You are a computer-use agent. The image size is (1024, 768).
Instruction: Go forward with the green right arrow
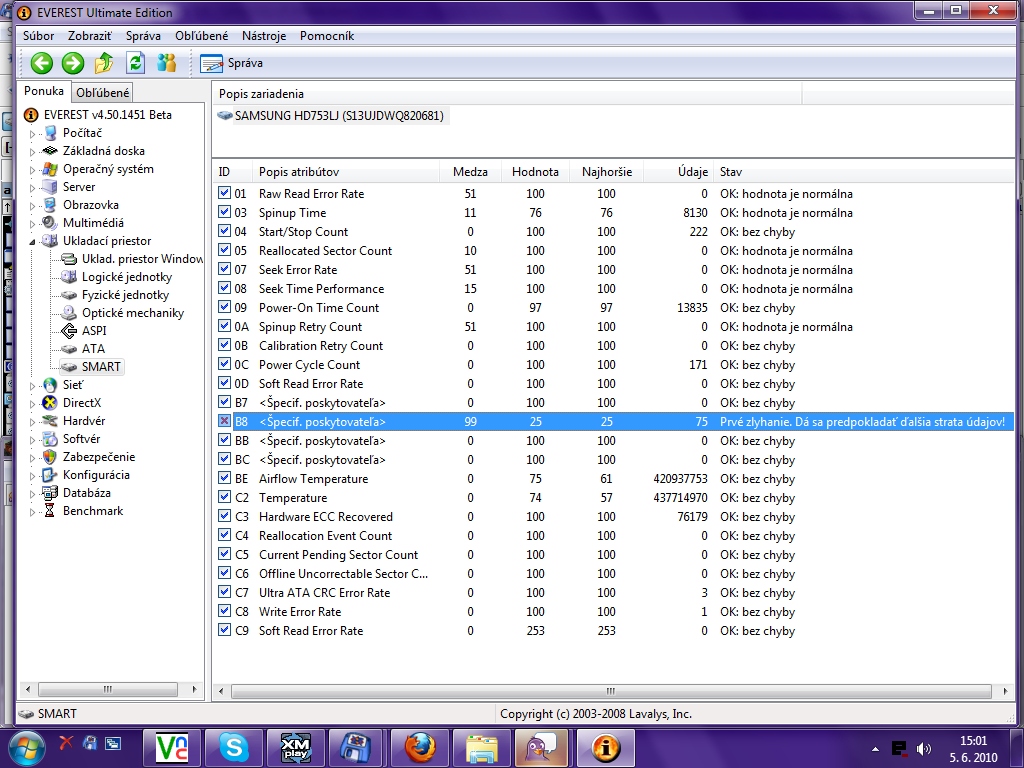tap(72, 63)
